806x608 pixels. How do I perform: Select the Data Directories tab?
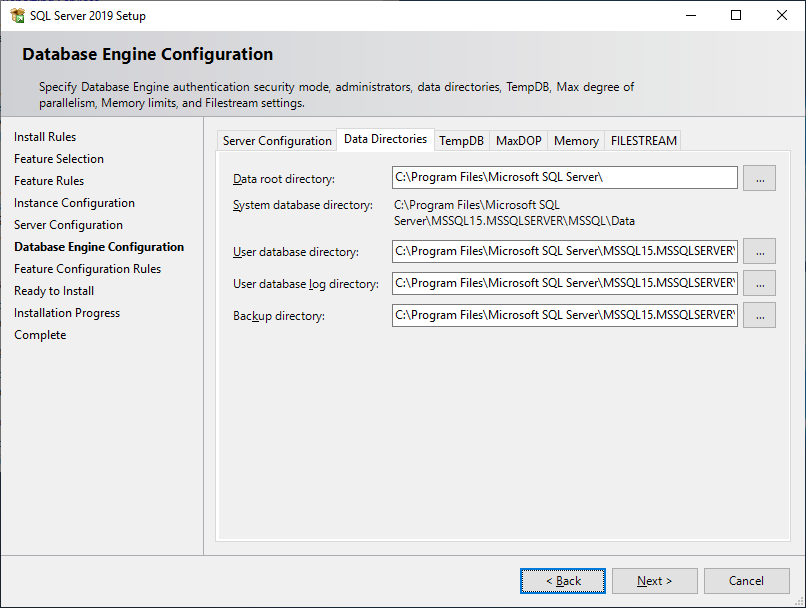(386, 139)
